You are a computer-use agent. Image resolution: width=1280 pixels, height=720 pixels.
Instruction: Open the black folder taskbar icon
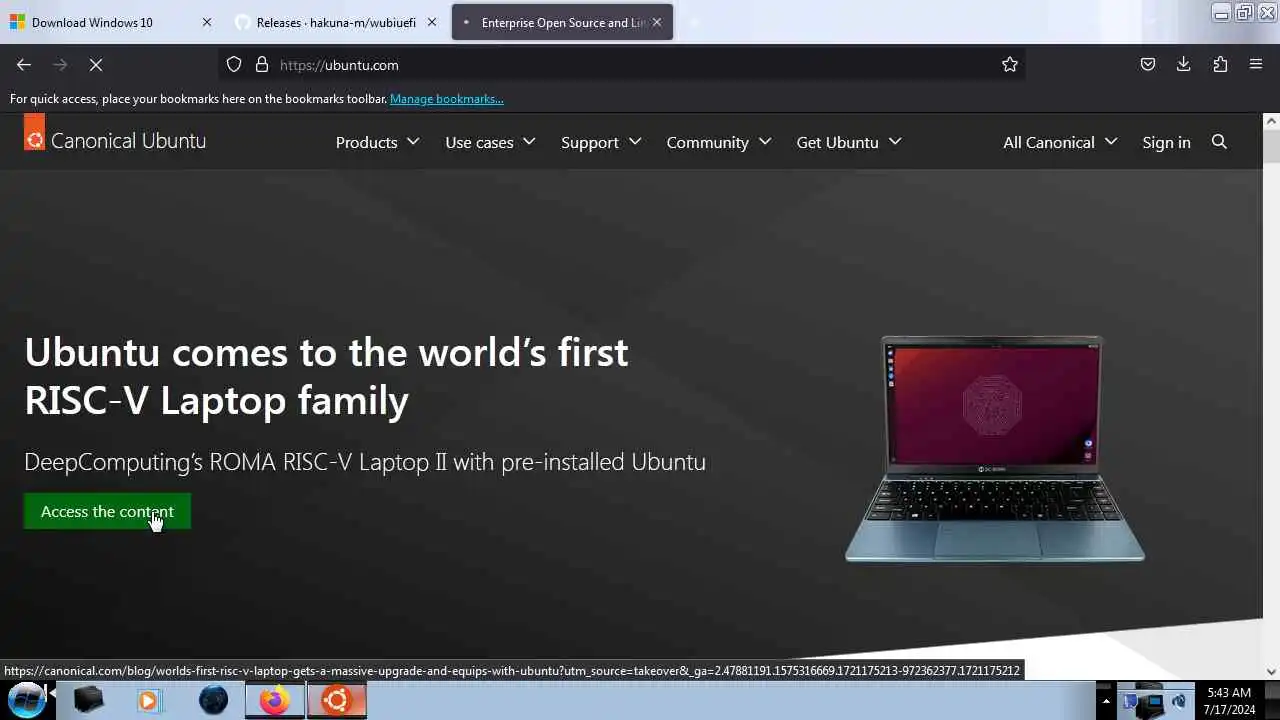tap(88, 700)
